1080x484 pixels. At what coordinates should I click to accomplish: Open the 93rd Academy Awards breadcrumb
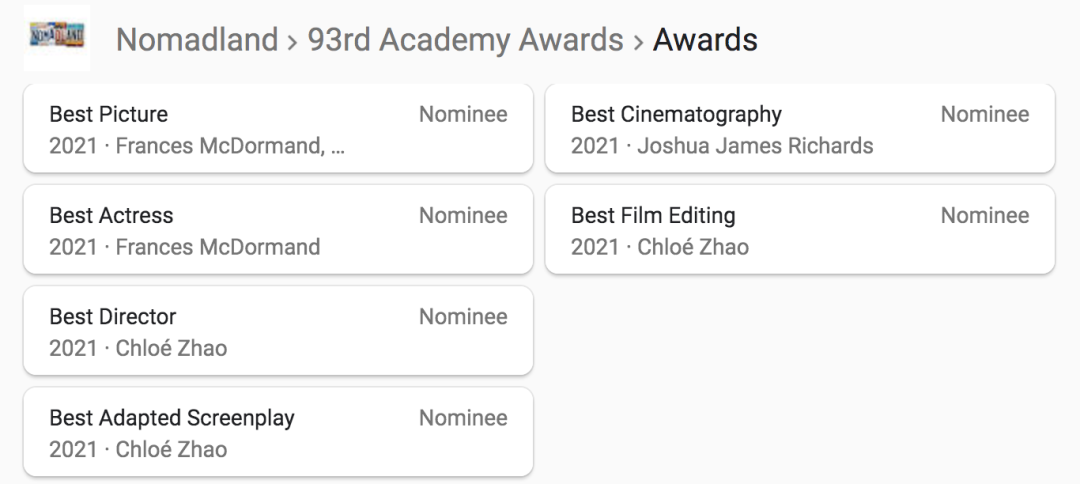click(466, 40)
